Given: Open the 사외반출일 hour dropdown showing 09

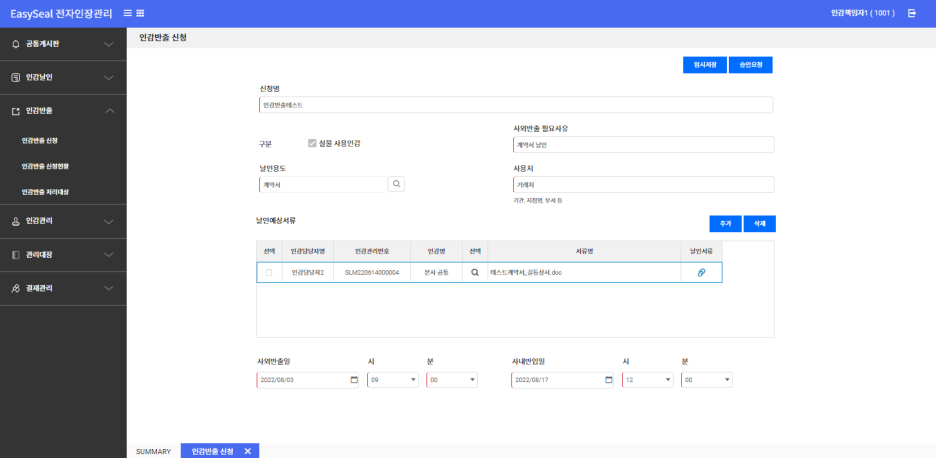Looking at the screenshot, I should 393,380.
